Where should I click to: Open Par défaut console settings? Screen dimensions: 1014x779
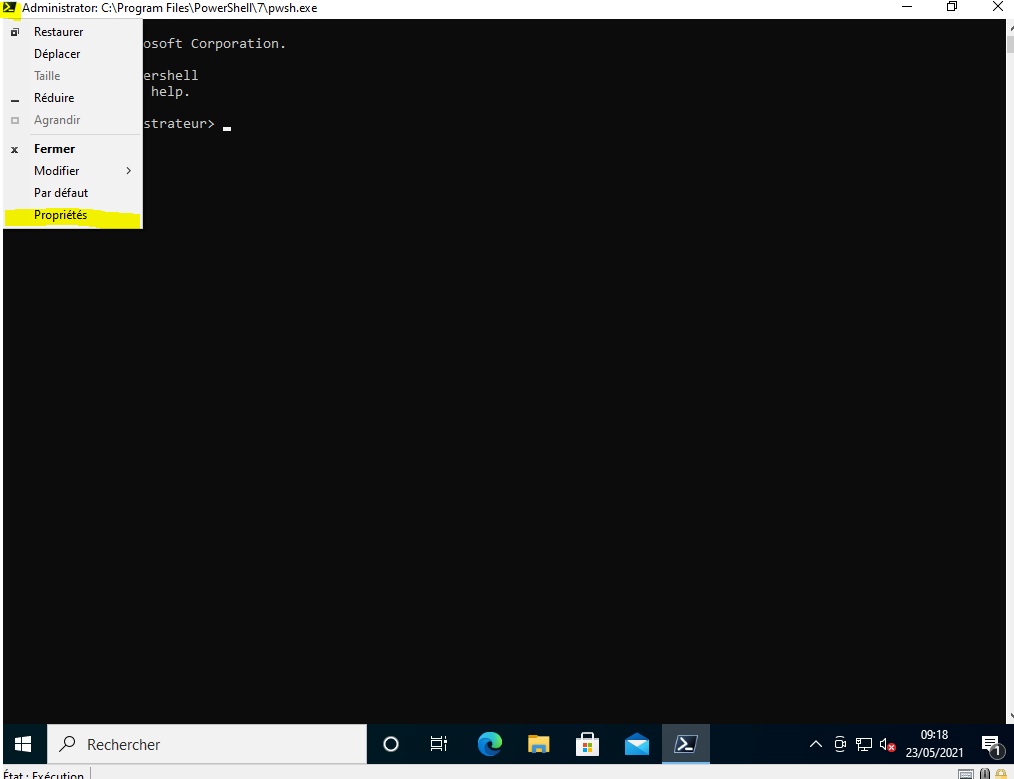pyautogui.click(x=61, y=193)
